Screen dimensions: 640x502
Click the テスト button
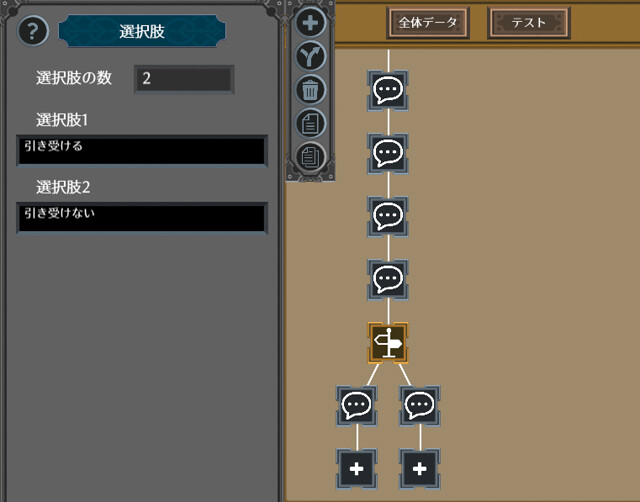click(529, 23)
